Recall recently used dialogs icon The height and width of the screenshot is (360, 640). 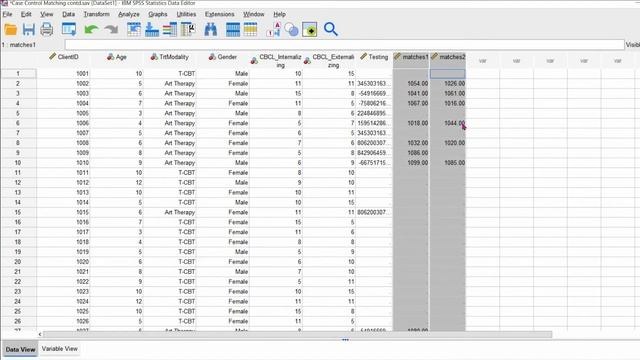pos(69,29)
